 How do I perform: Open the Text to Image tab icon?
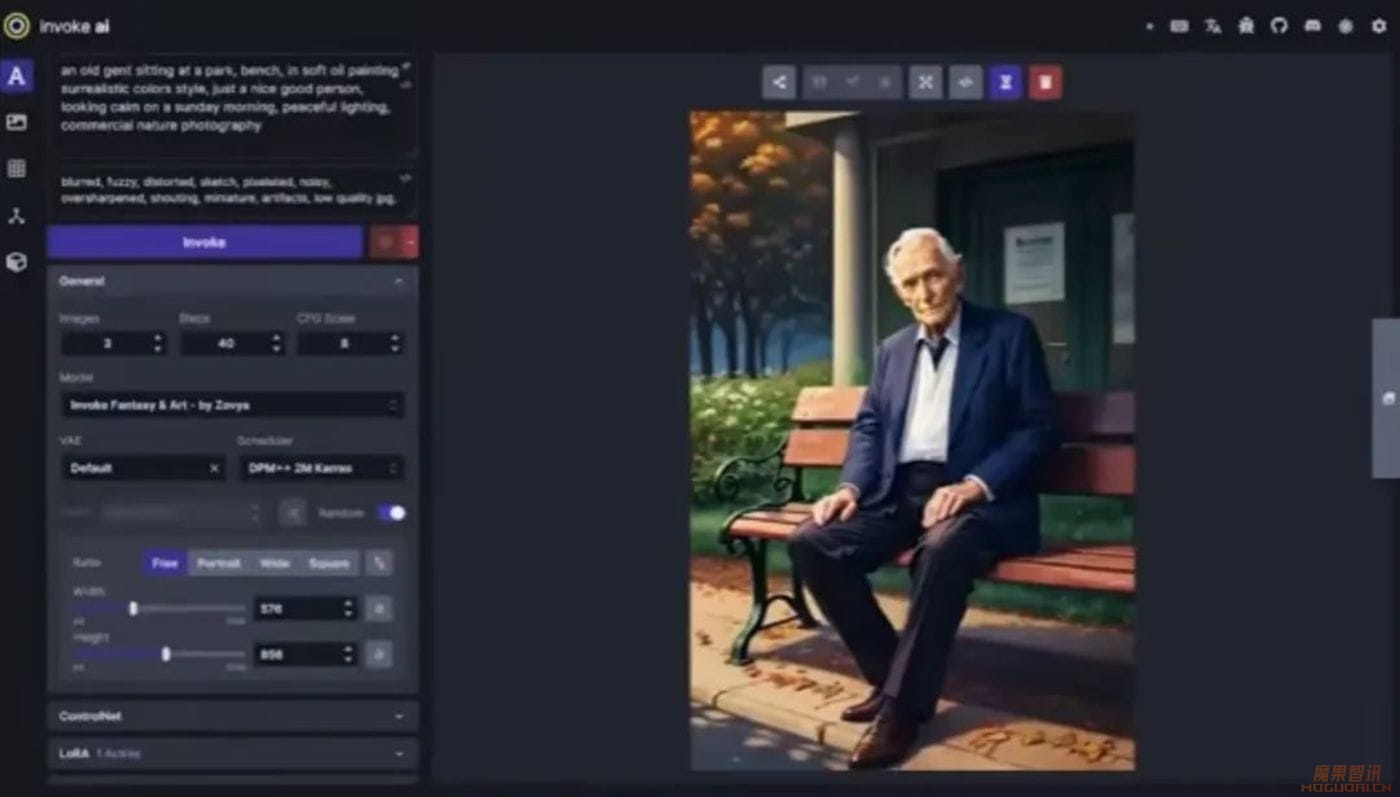(x=16, y=76)
